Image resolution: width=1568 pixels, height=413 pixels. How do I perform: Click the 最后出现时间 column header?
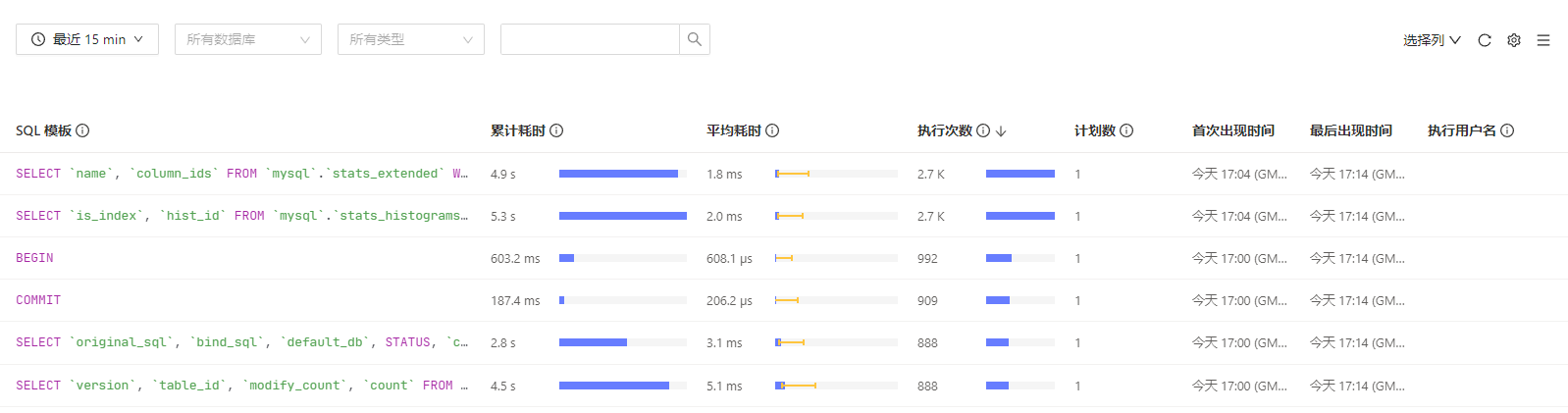pyautogui.click(x=1350, y=130)
